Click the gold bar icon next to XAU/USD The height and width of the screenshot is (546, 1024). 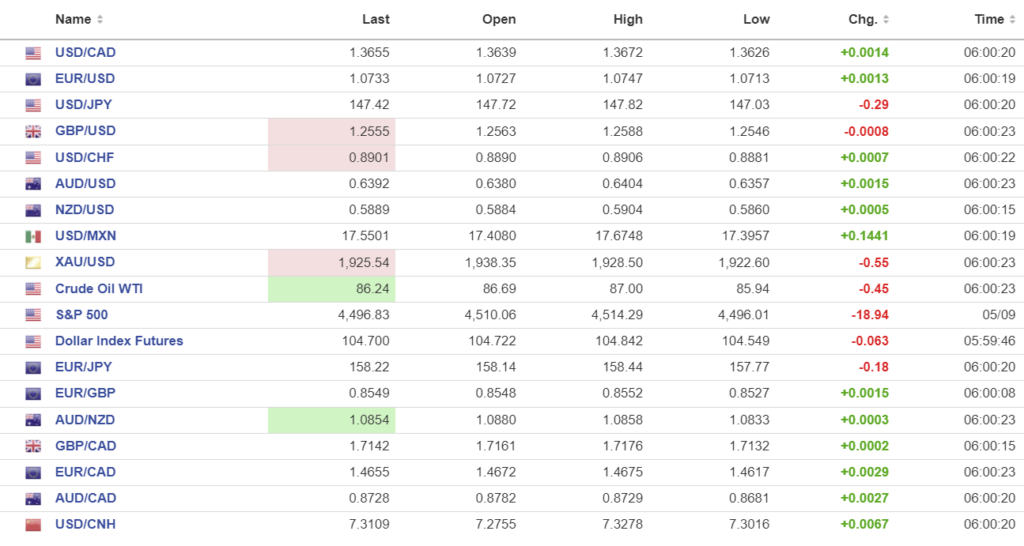pos(33,262)
